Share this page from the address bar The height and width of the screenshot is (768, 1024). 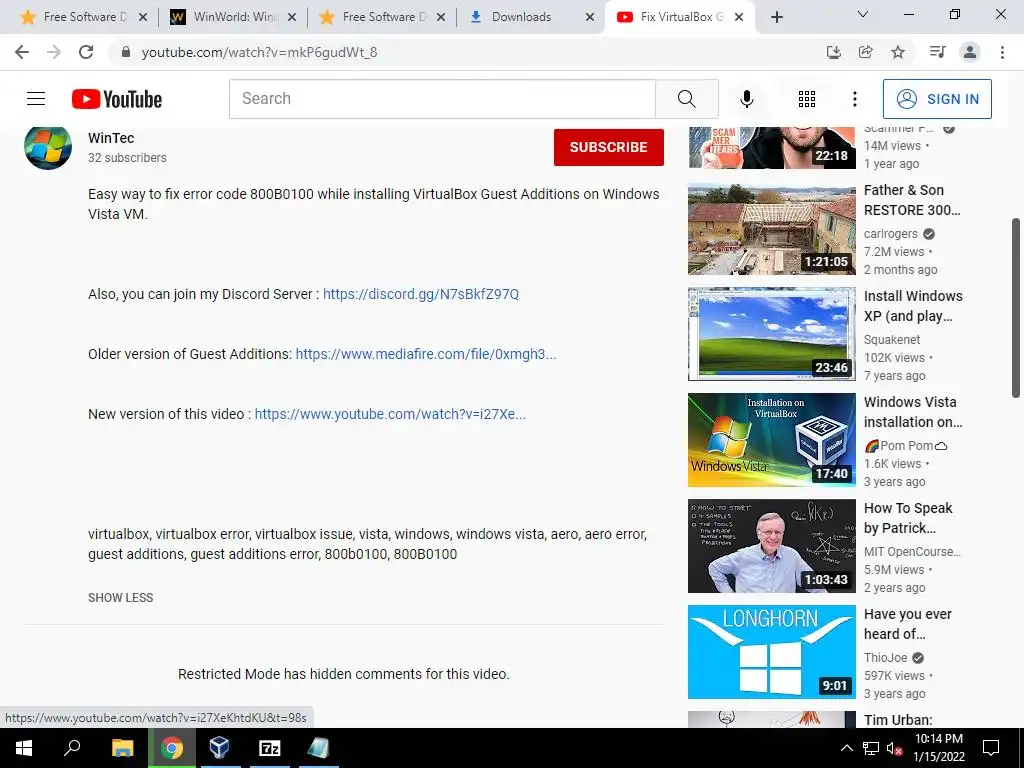click(x=865, y=52)
